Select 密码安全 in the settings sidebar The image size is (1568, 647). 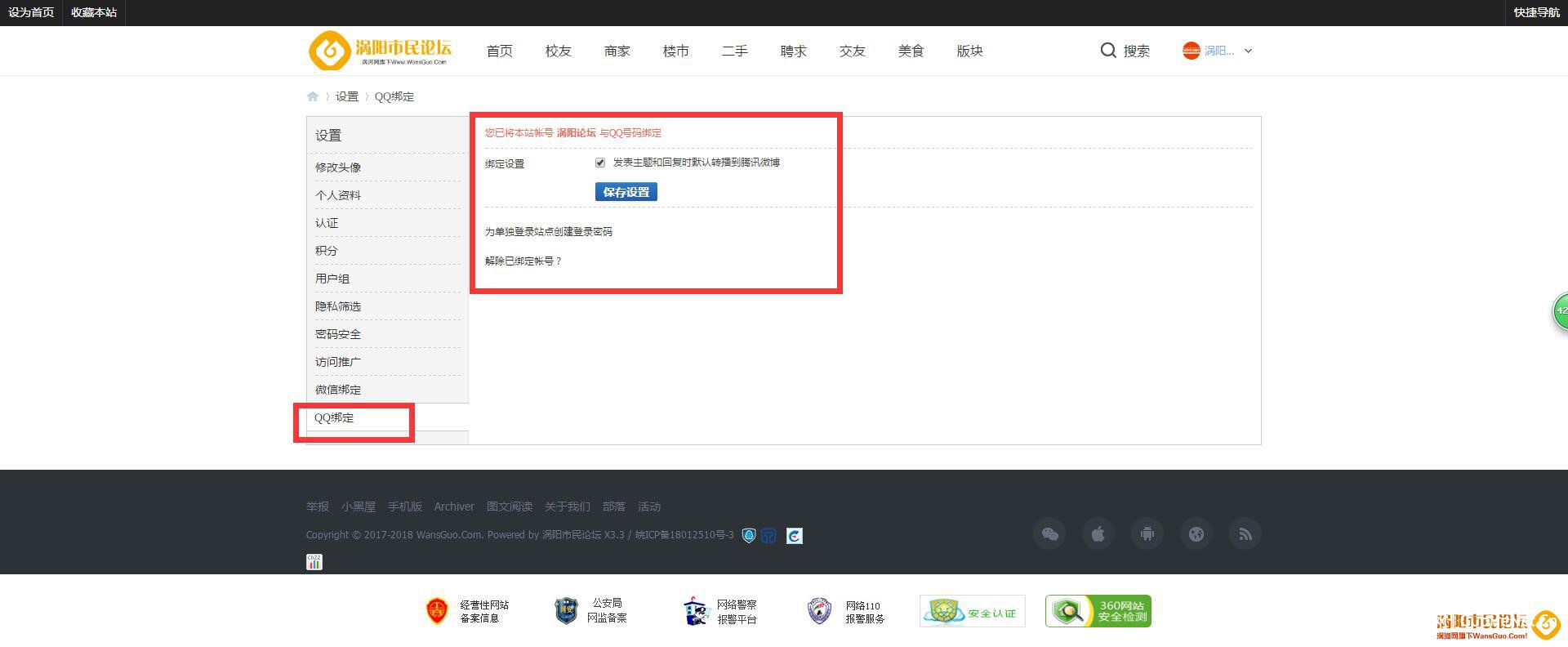338,334
